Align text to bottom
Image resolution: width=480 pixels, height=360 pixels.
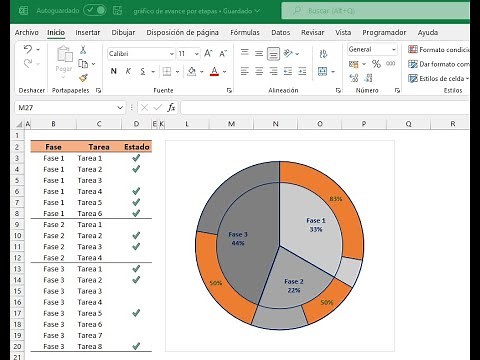tap(273, 54)
